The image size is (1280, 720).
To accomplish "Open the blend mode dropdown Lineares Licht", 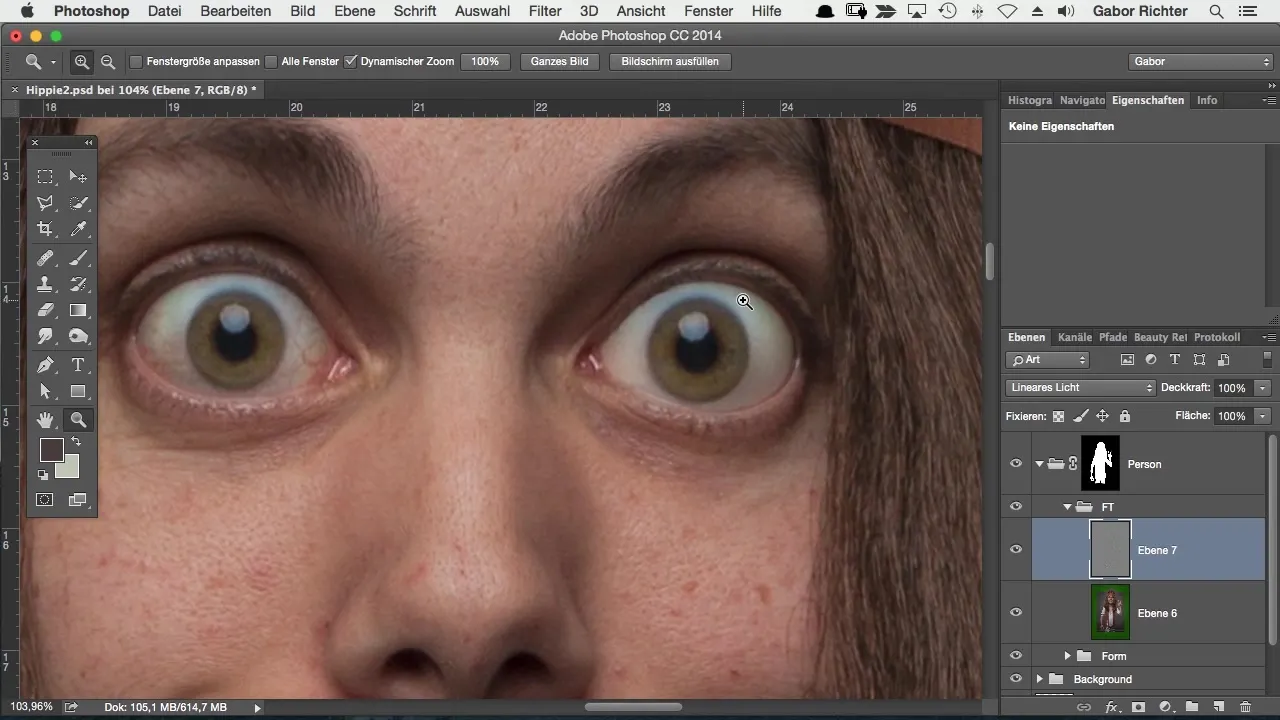I will 1080,388.
